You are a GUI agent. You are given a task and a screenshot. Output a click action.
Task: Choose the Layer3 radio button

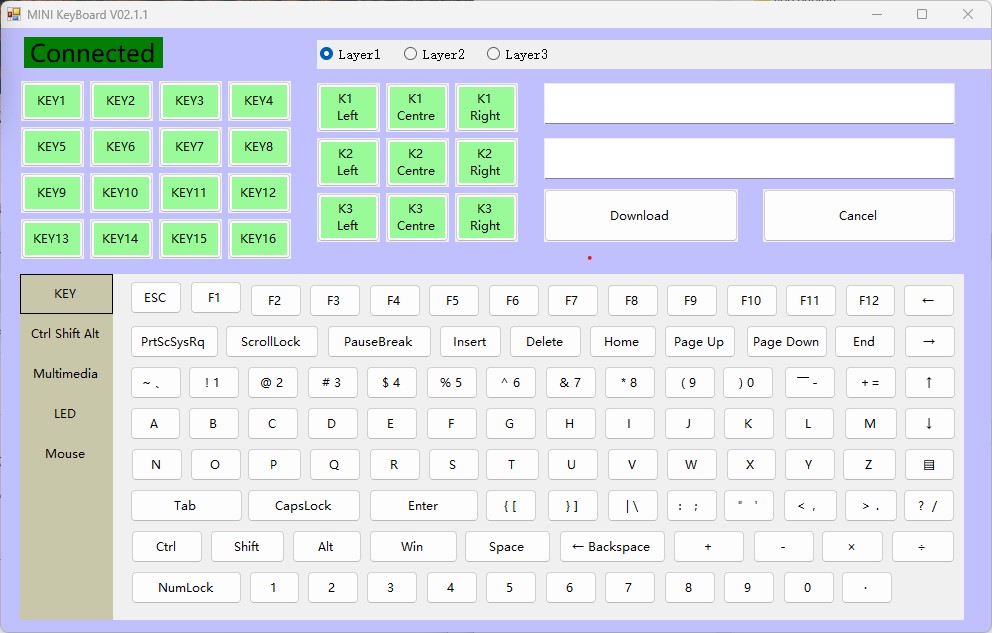[x=494, y=54]
